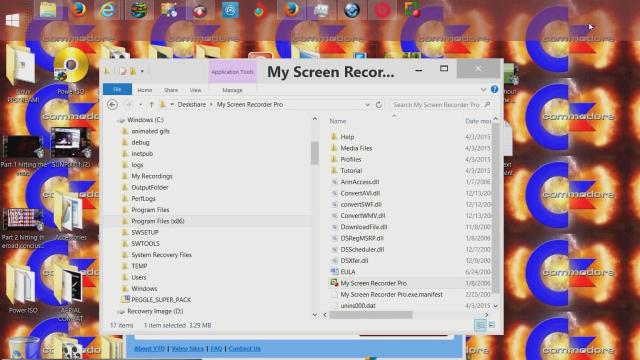Click quick access new folder icon
Screen dimensions: 640x360
tap(133, 71)
